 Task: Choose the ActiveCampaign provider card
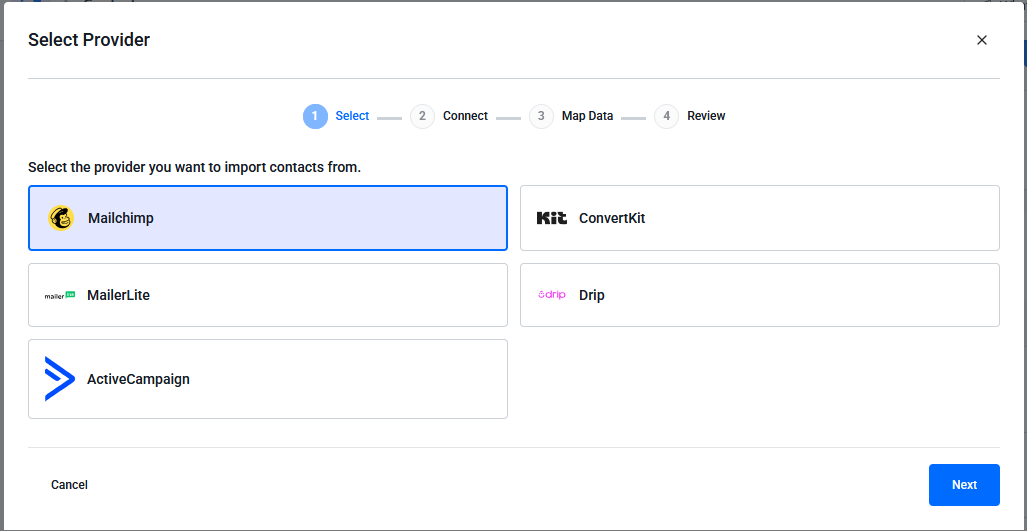click(268, 378)
